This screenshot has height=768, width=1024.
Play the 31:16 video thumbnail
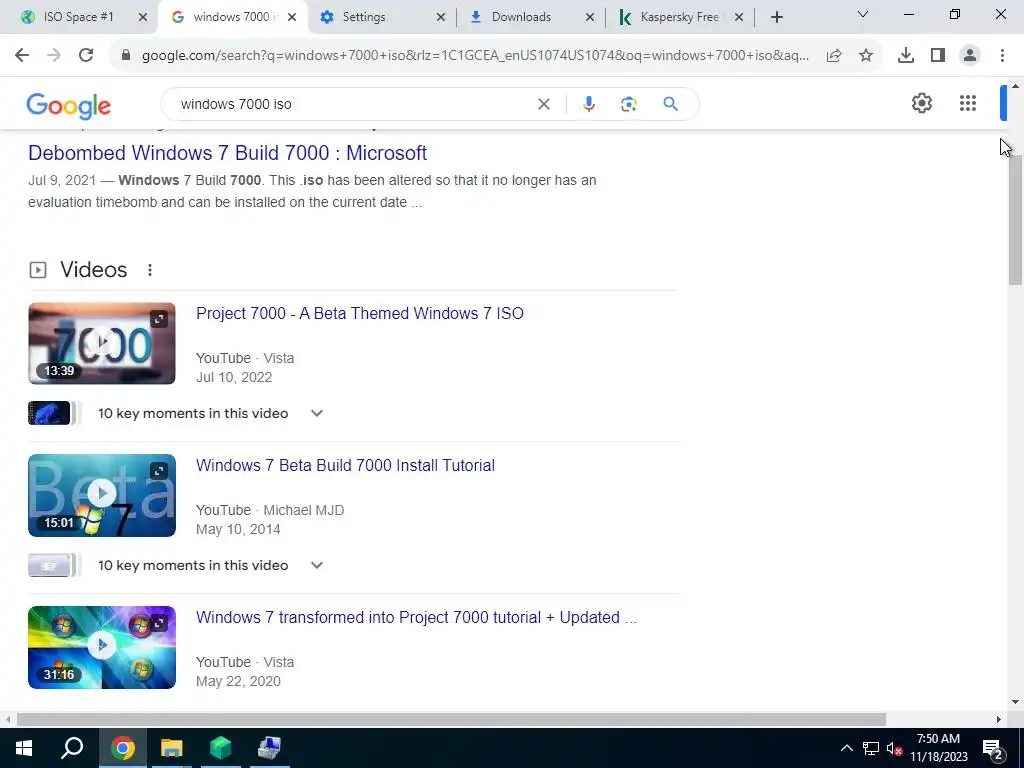(x=102, y=647)
